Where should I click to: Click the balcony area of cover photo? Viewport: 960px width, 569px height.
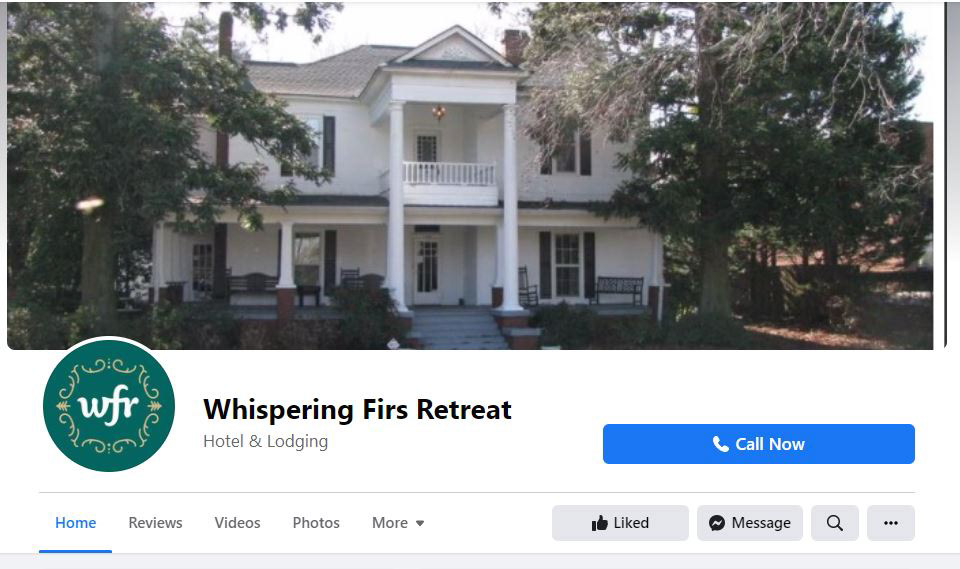pos(449,175)
